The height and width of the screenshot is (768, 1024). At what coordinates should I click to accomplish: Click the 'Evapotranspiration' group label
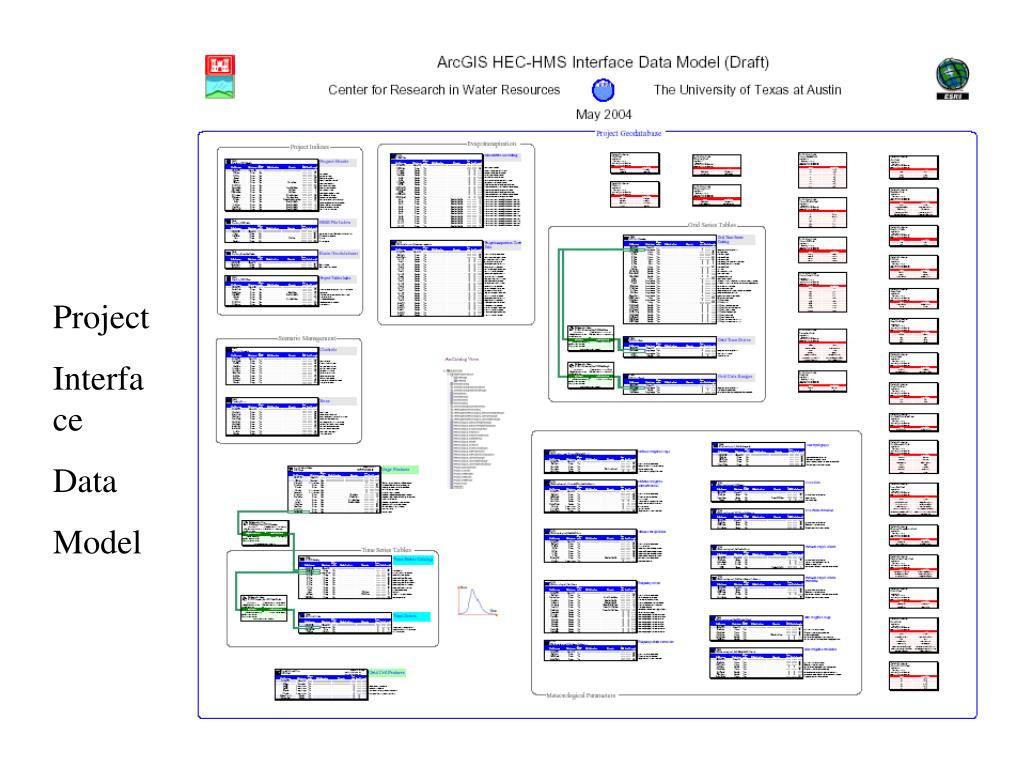492,144
